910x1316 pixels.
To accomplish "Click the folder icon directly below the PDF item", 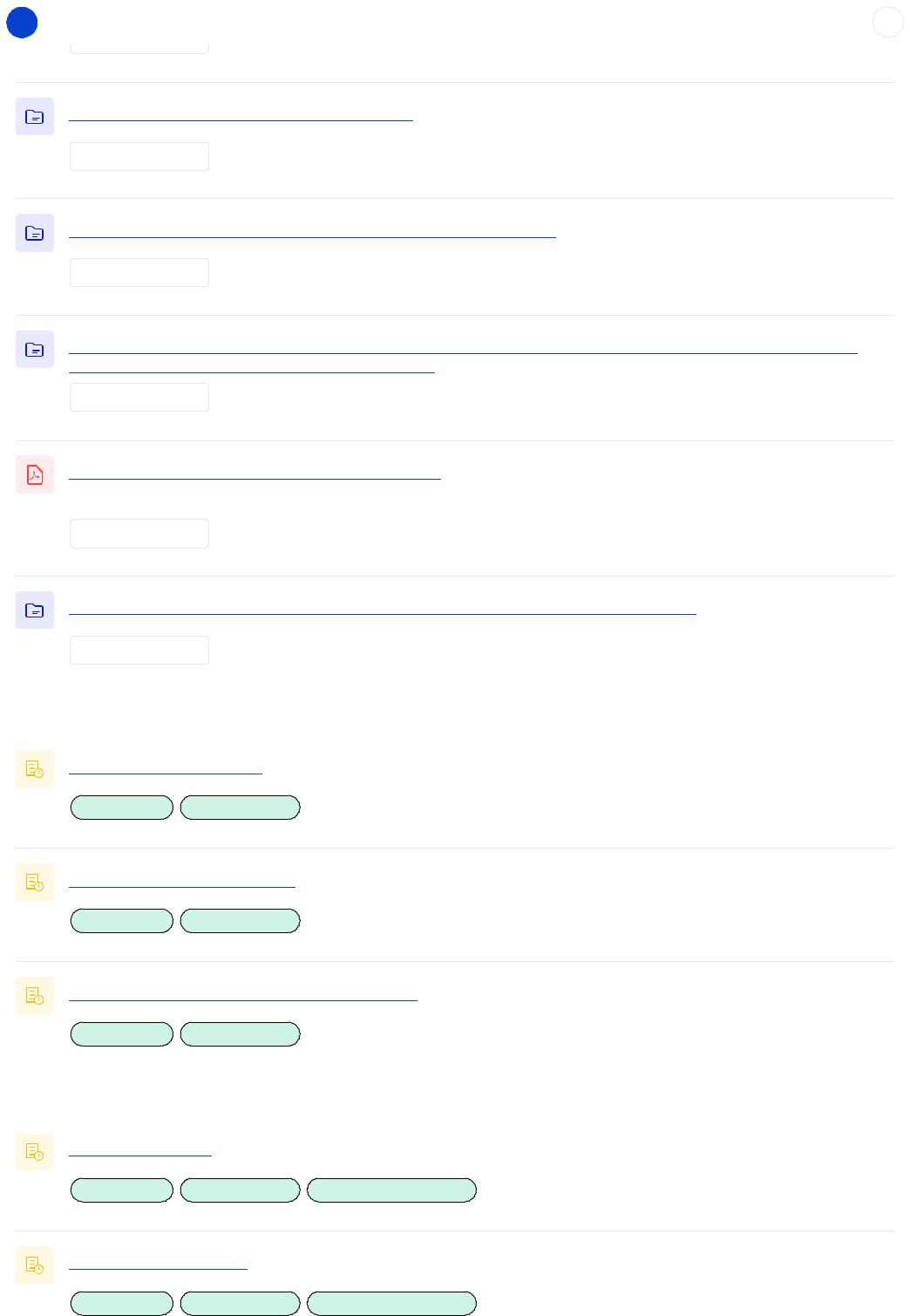I will (x=35, y=610).
